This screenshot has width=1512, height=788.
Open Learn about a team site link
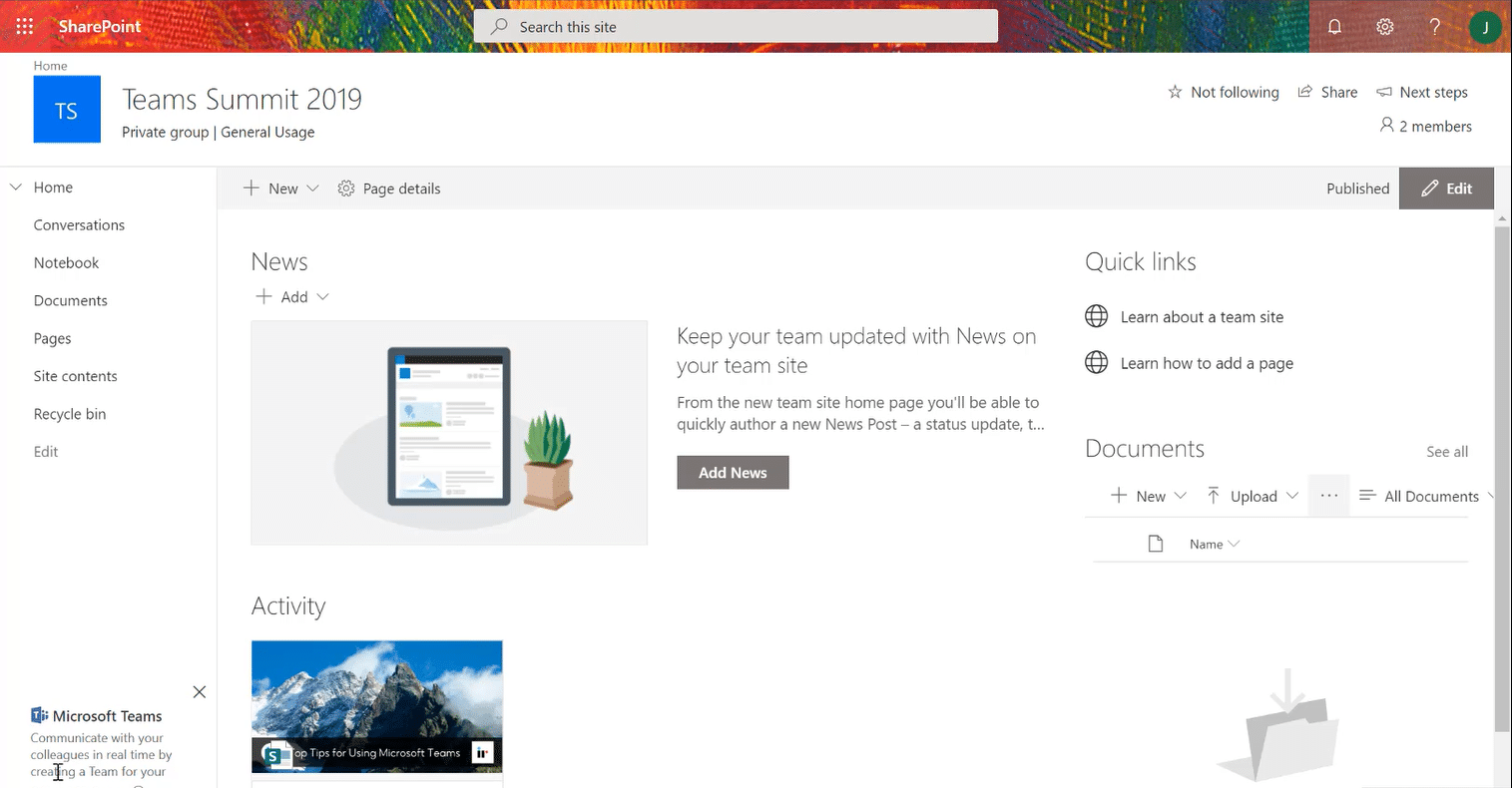coord(1202,317)
